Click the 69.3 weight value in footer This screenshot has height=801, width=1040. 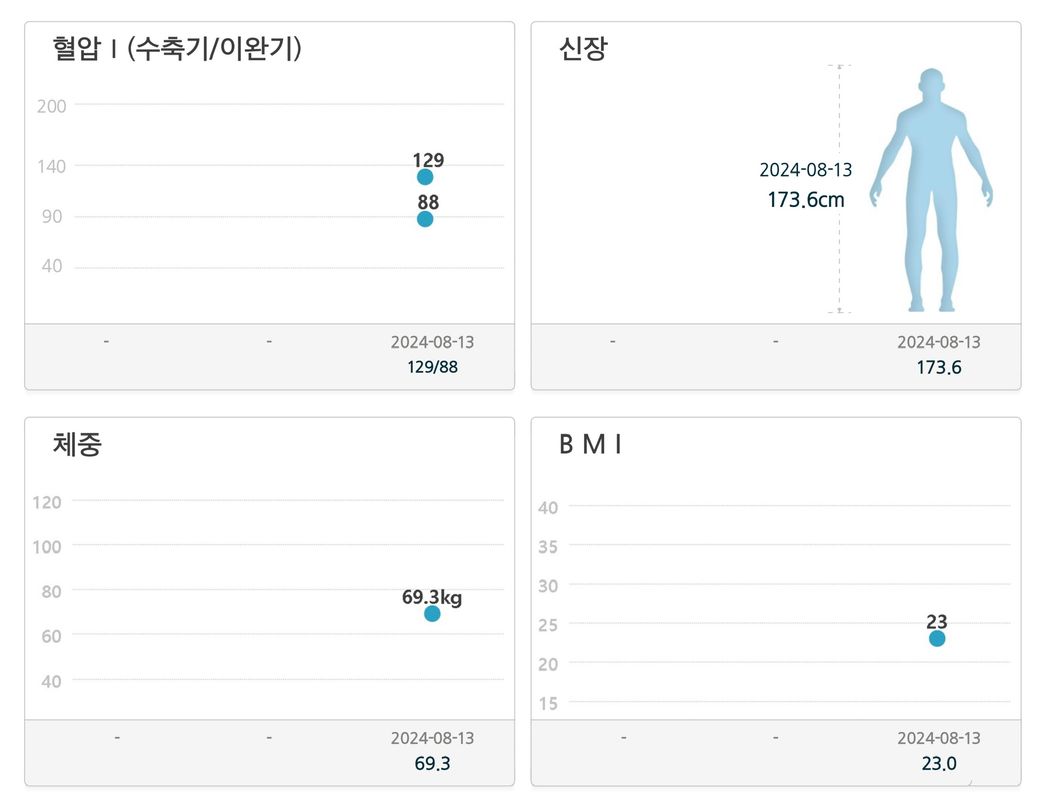pyautogui.click(x=432, y=764)
